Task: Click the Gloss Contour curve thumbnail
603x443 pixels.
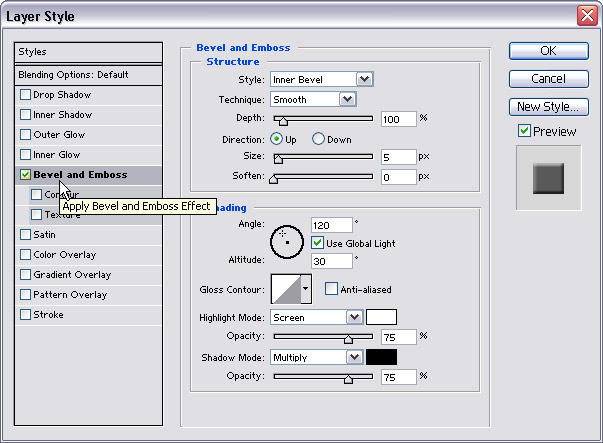Action: click(x=286, y=289)
